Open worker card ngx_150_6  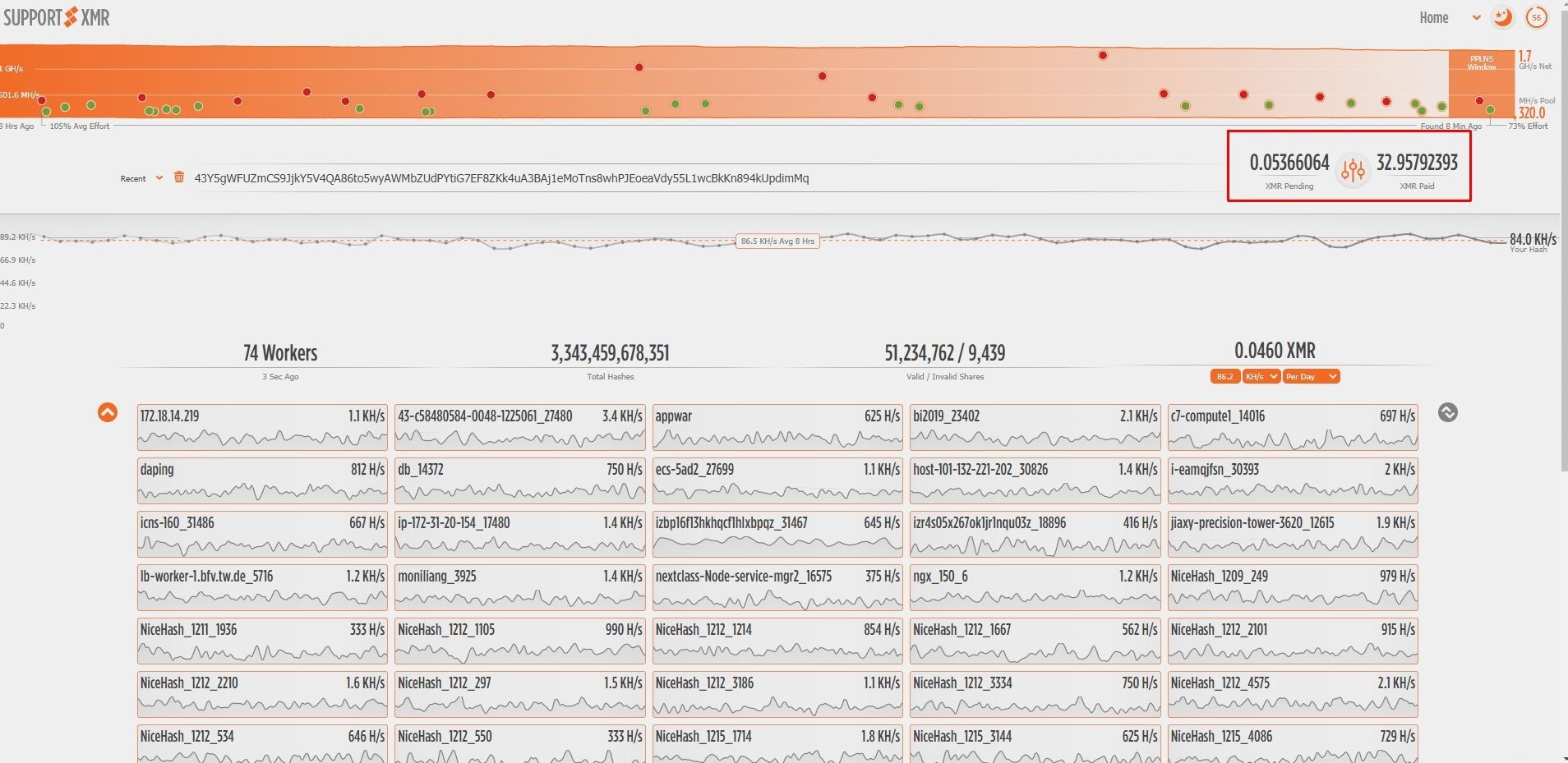[1035, 586]
